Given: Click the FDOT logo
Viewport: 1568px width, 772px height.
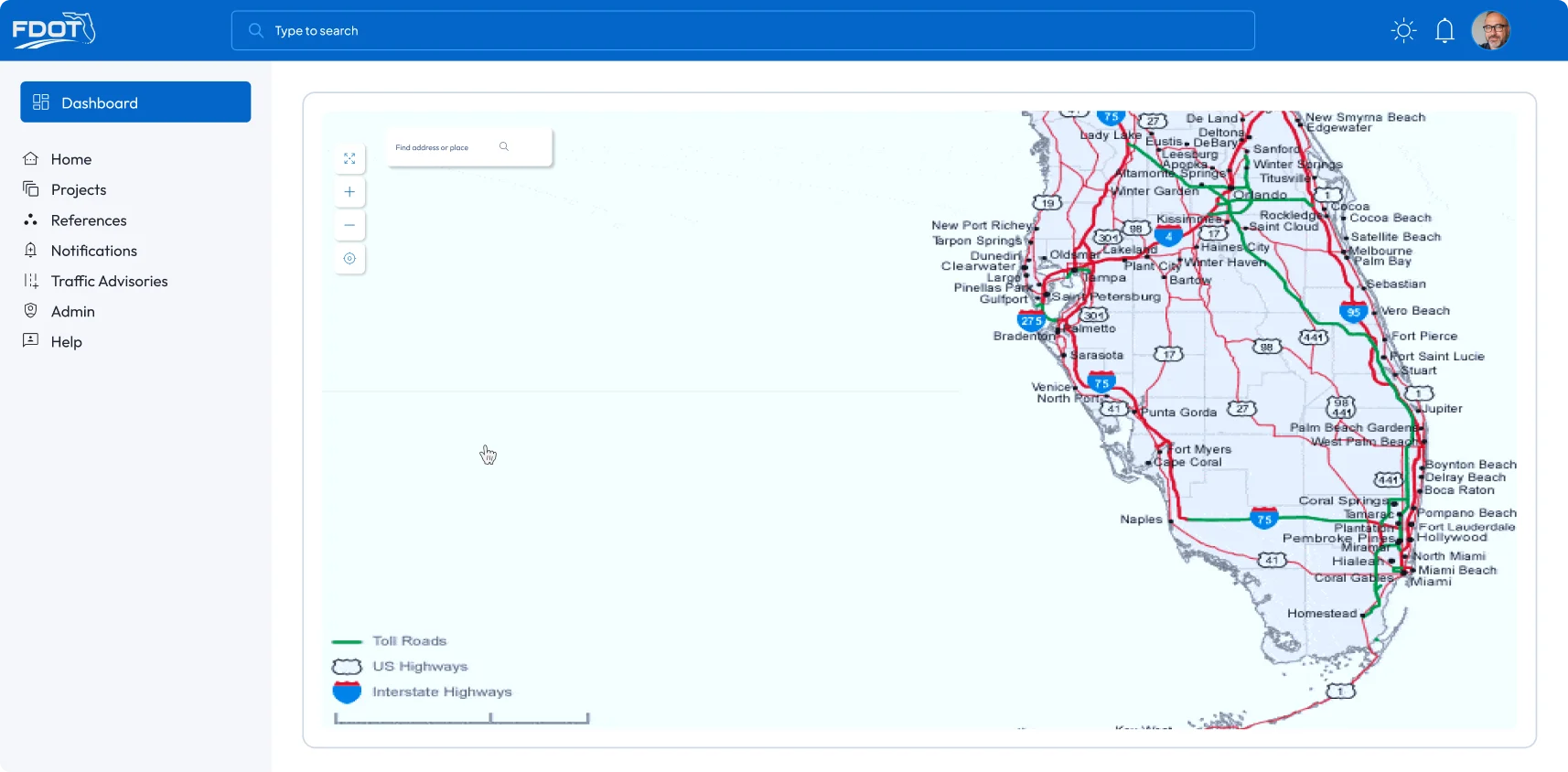Looking at the screenshot, I should coord(53,30).
